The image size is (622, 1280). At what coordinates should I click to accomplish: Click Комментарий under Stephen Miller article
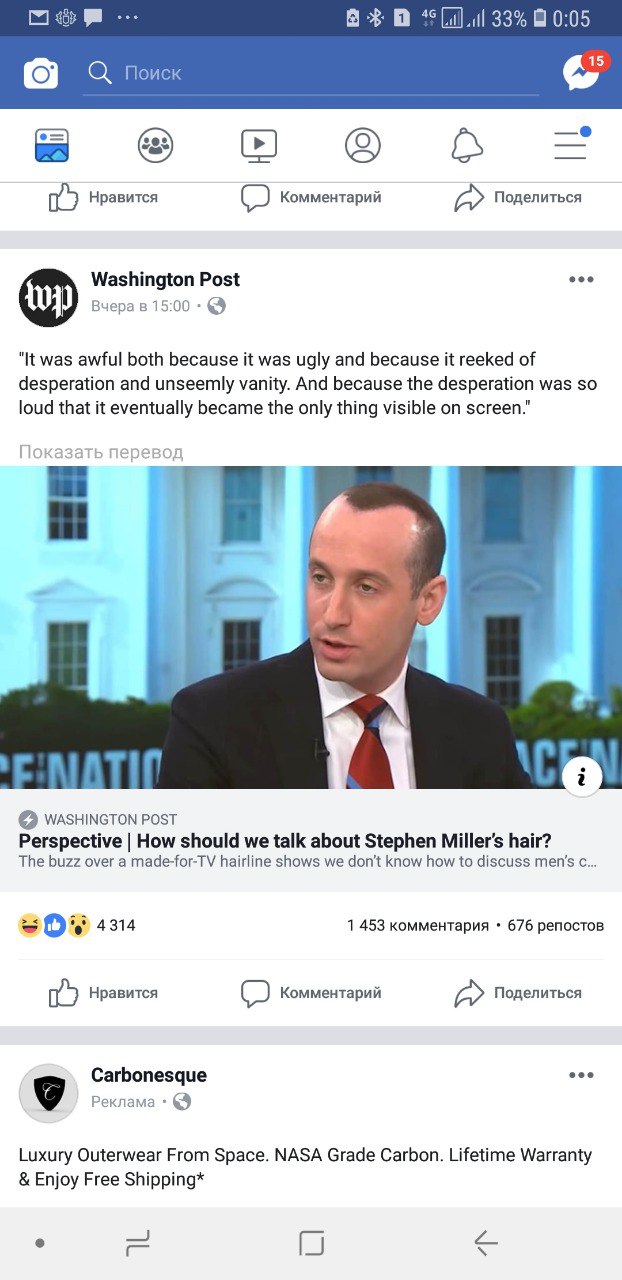(311, 993)
